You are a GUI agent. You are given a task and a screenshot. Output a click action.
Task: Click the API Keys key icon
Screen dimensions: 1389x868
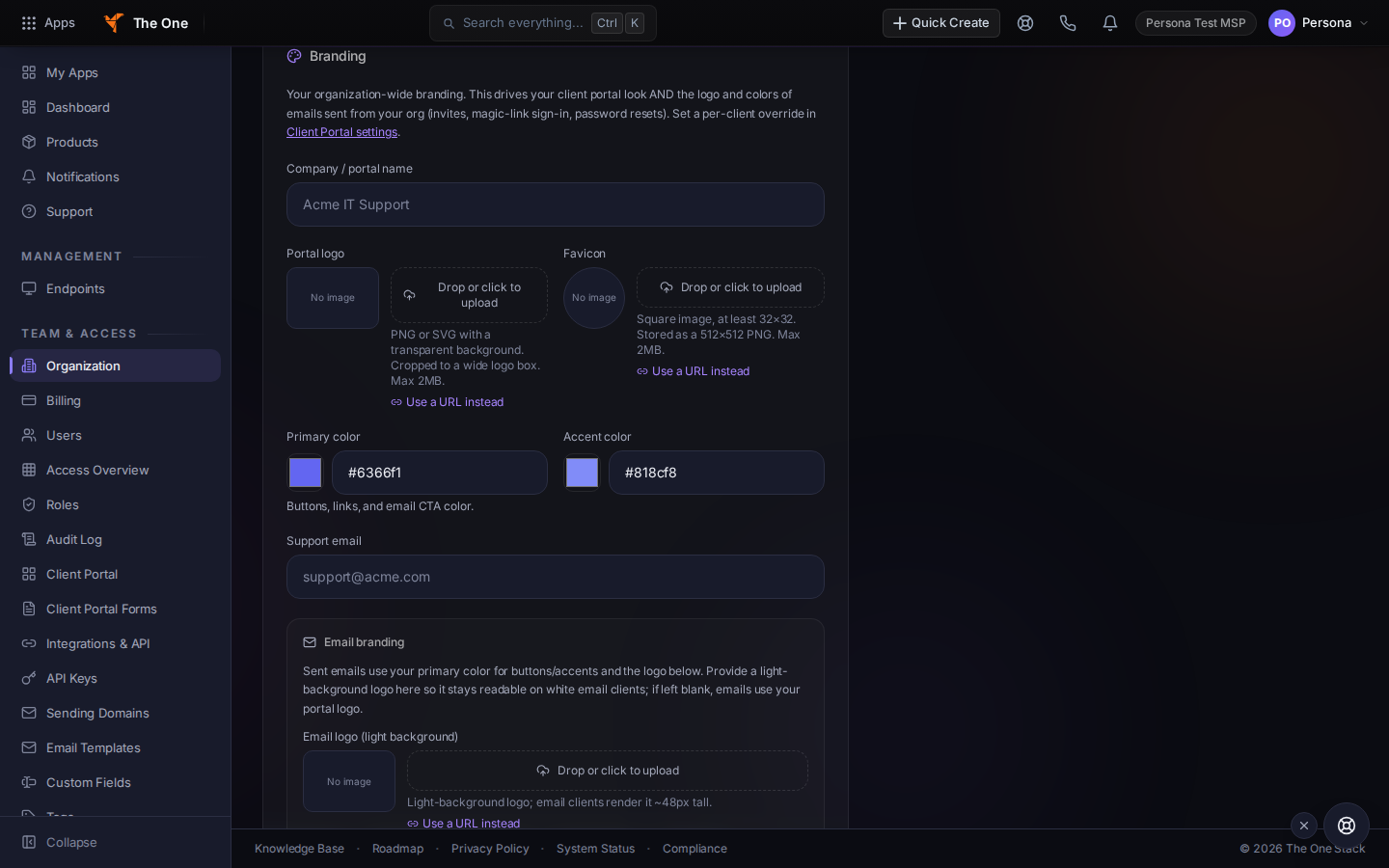click(x=29, y=678)
